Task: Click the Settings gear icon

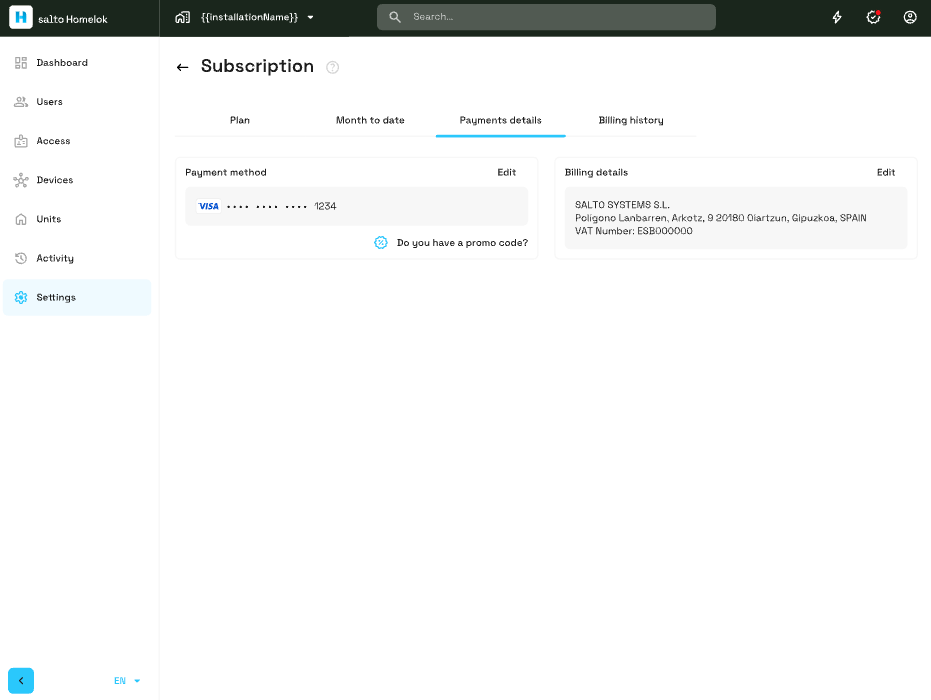Action: click(x=21, y=297)
